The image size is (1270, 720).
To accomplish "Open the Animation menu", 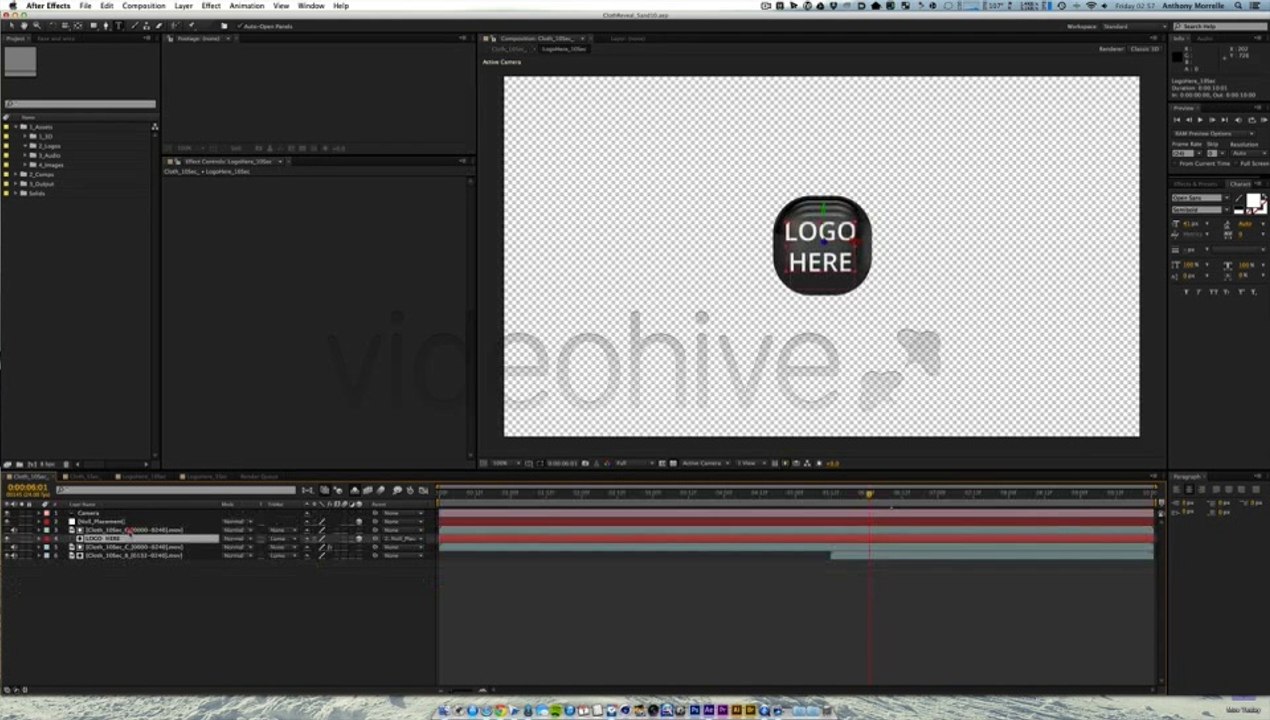I will click(246, 6).
